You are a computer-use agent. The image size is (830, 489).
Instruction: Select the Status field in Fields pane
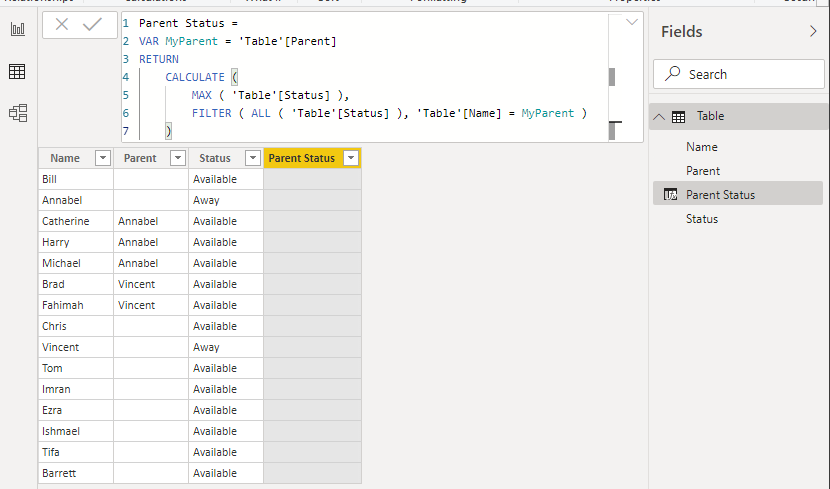click(x=702, y=219)
